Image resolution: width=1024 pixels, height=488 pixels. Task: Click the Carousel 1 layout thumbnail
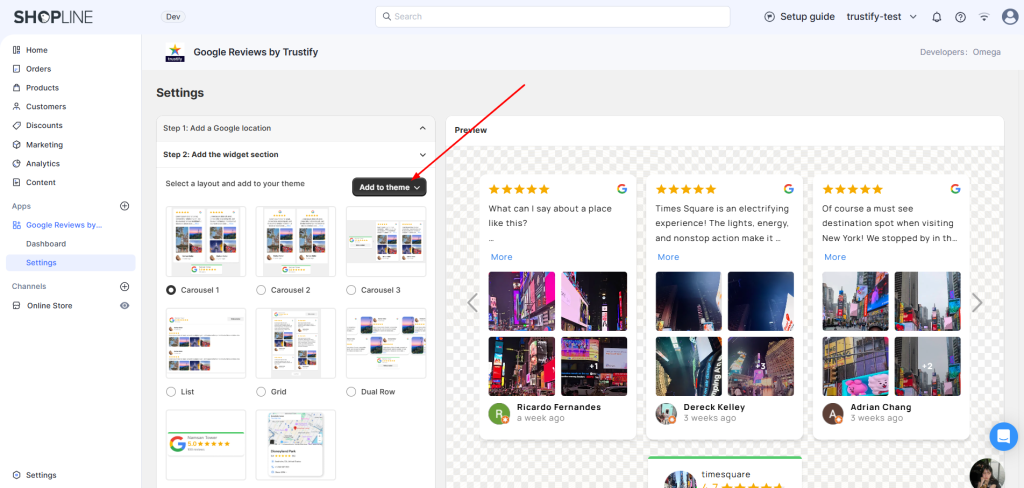tap(206, 242)
